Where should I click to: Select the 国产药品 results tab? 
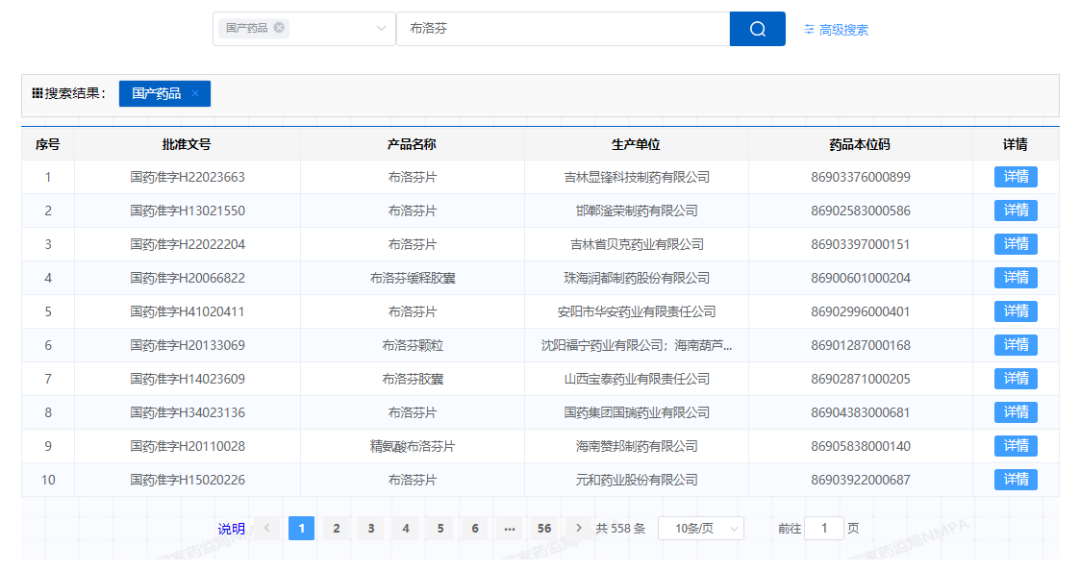click(x=156, y=93)
